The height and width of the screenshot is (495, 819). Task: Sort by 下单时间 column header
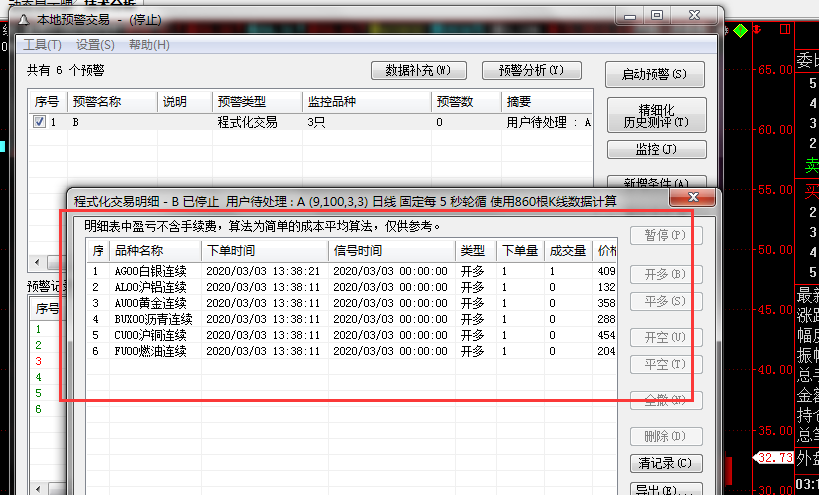pos(263,251)
